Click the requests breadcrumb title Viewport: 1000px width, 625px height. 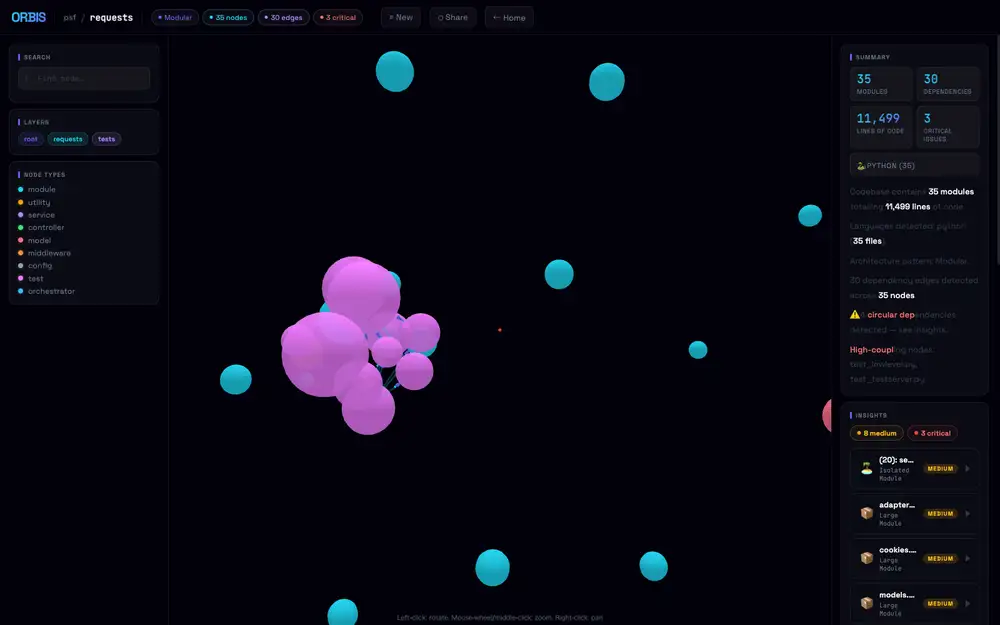click(x=112, y=18)
